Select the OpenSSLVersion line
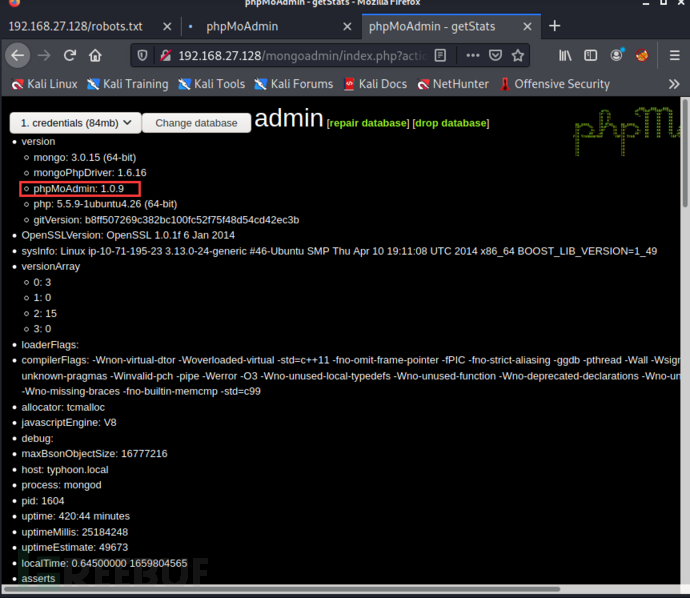690x598 pixels. 128,235
